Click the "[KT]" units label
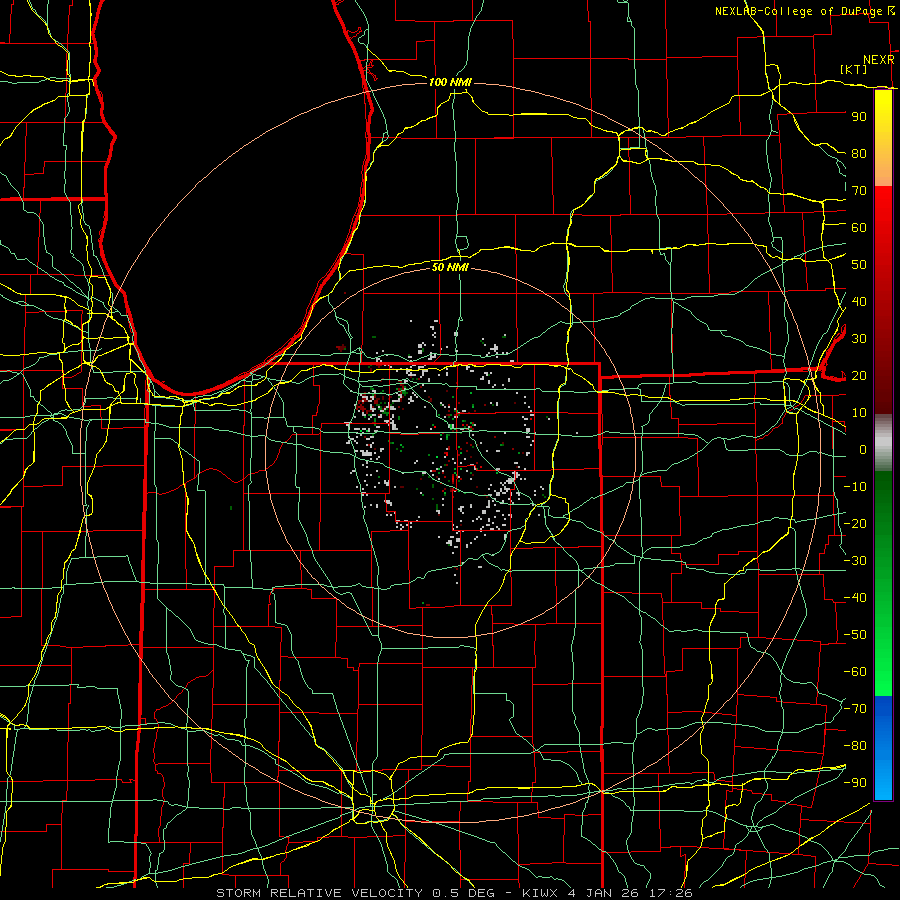The image size is (900, 900). (853, 69)
